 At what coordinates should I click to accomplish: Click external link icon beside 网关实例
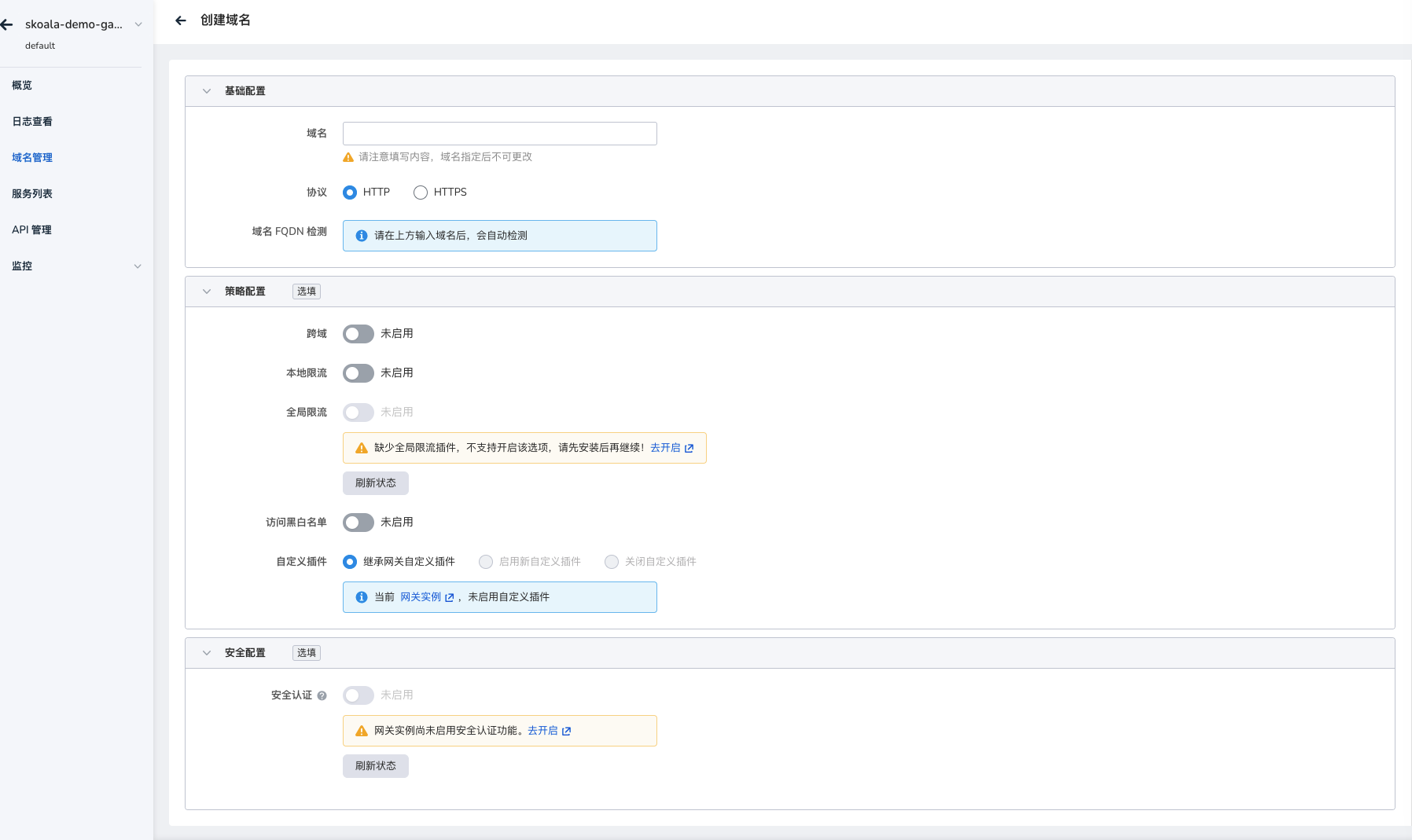click(450, 597)
